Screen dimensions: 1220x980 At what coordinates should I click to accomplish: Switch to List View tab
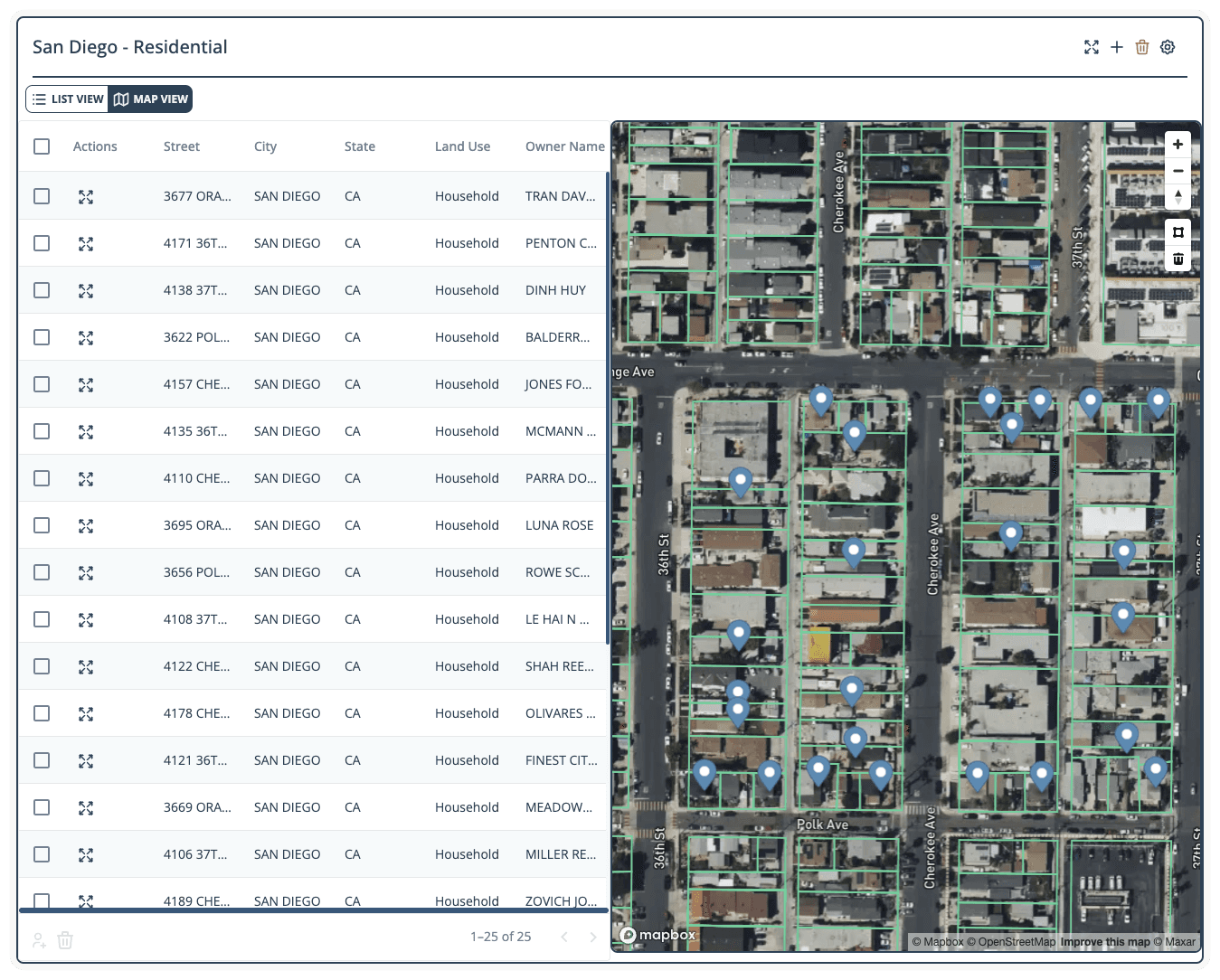tap(68, 99)
